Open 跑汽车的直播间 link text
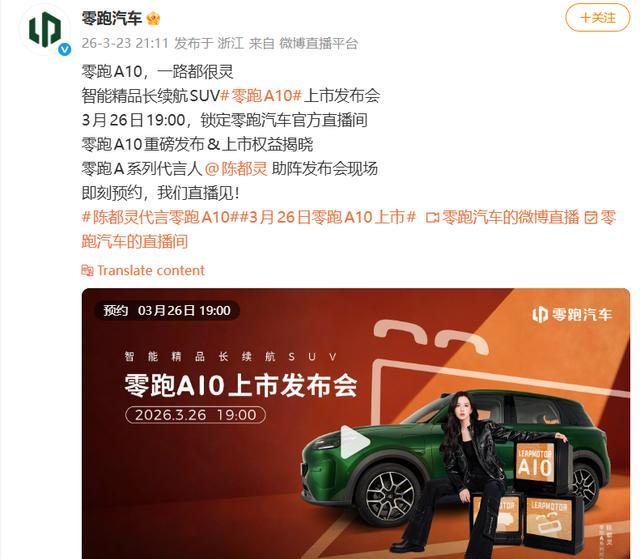This screenshot has height=559, width=640. pyautogui.click(x=135, y=242)
